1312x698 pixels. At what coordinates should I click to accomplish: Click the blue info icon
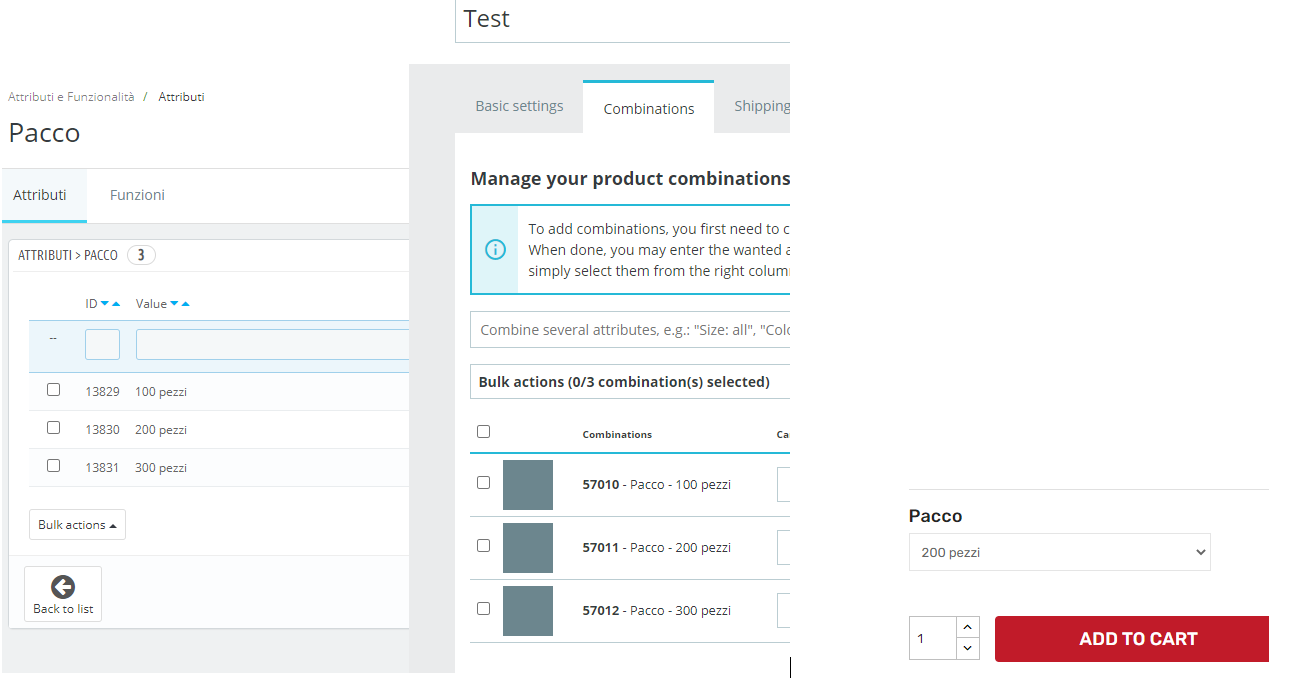[x=495, y=250]
